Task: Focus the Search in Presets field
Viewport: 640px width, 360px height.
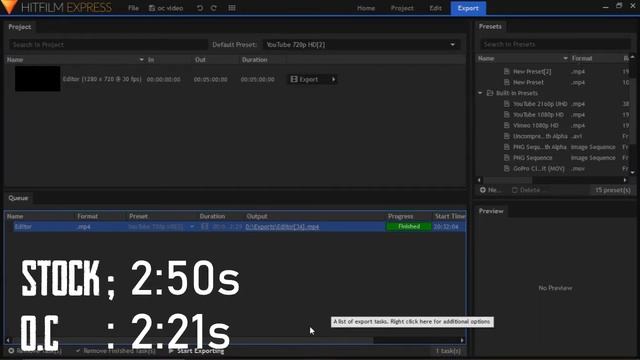Action: [x=555, y=44]
